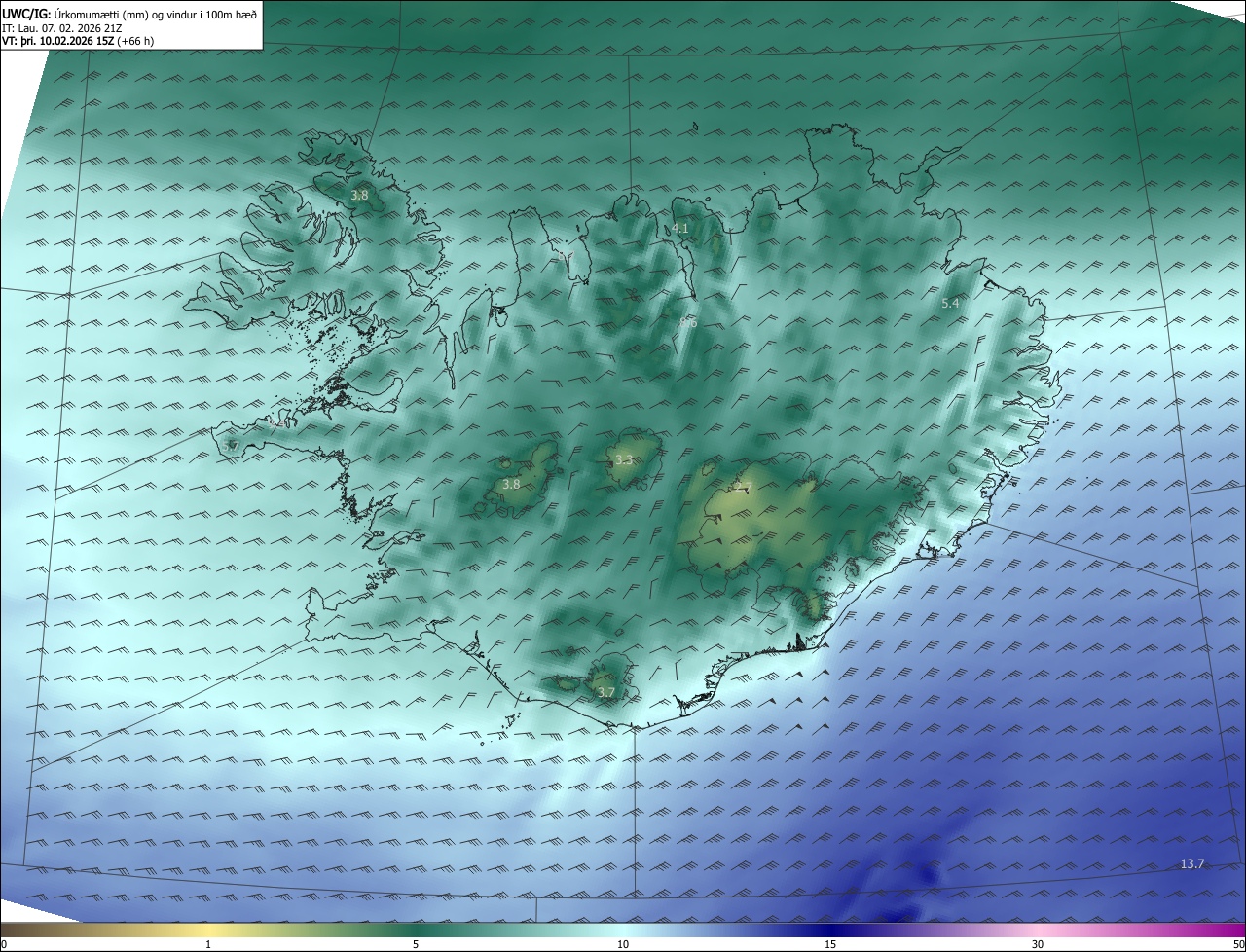
Task: Click the color scale tick labeled 50
Action: pos(1238,944)
